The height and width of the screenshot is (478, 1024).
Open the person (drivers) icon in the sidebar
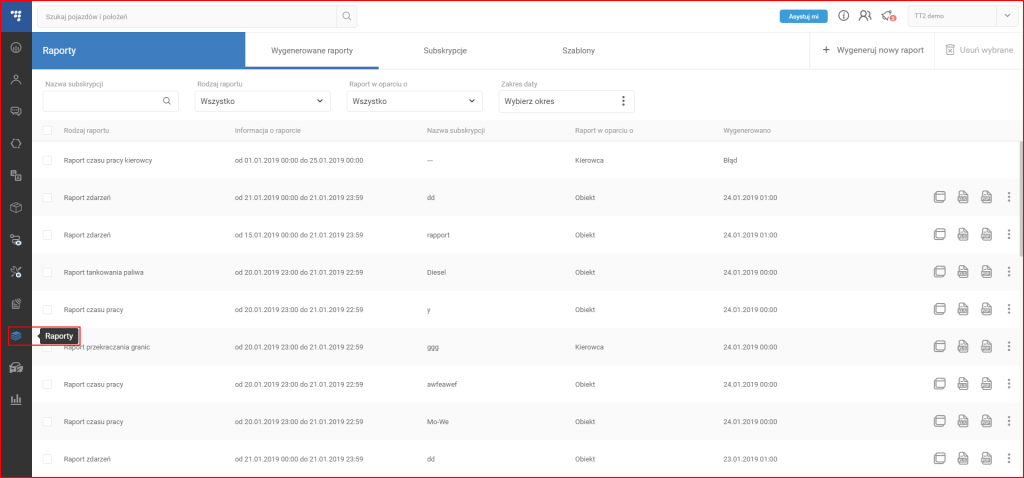16,80
